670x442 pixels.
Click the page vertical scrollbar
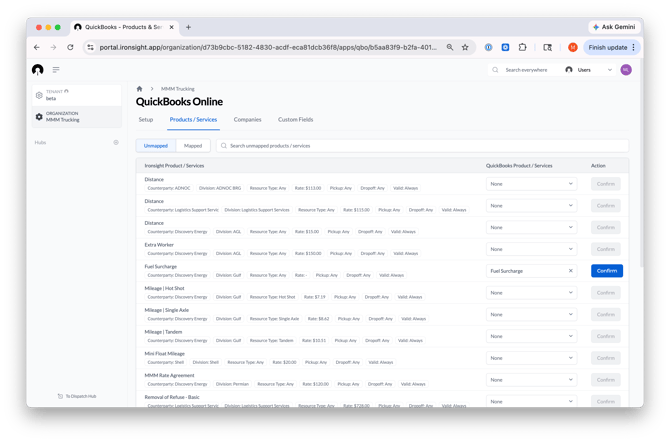pos(641,162)
